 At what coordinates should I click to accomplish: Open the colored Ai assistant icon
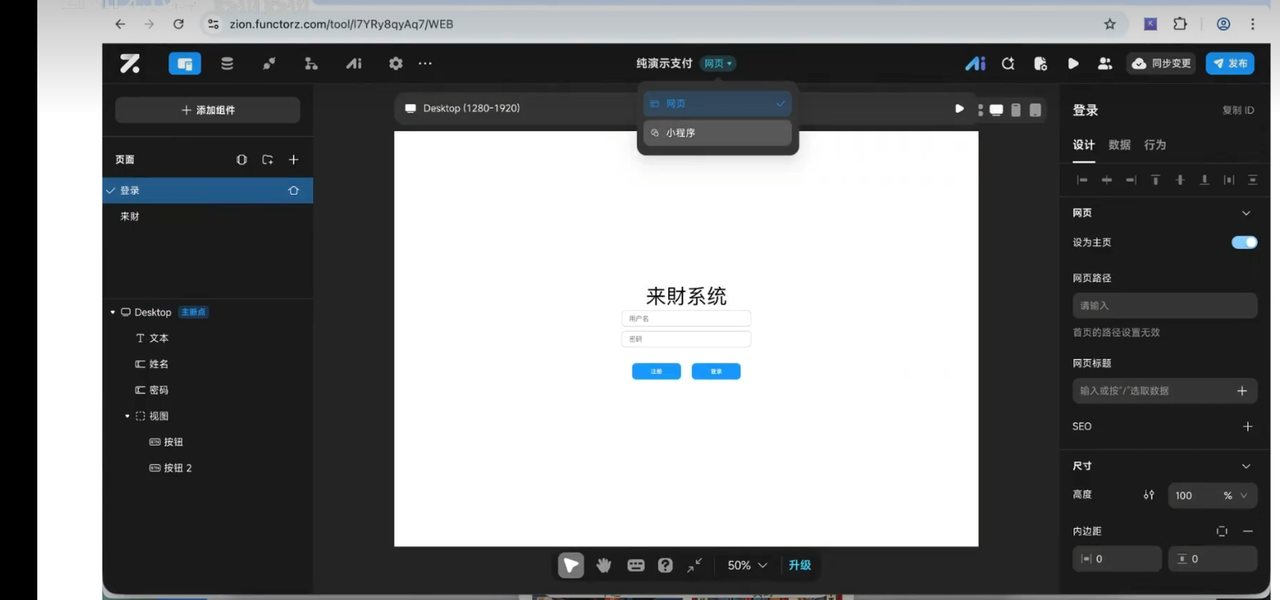pos(975,63)
